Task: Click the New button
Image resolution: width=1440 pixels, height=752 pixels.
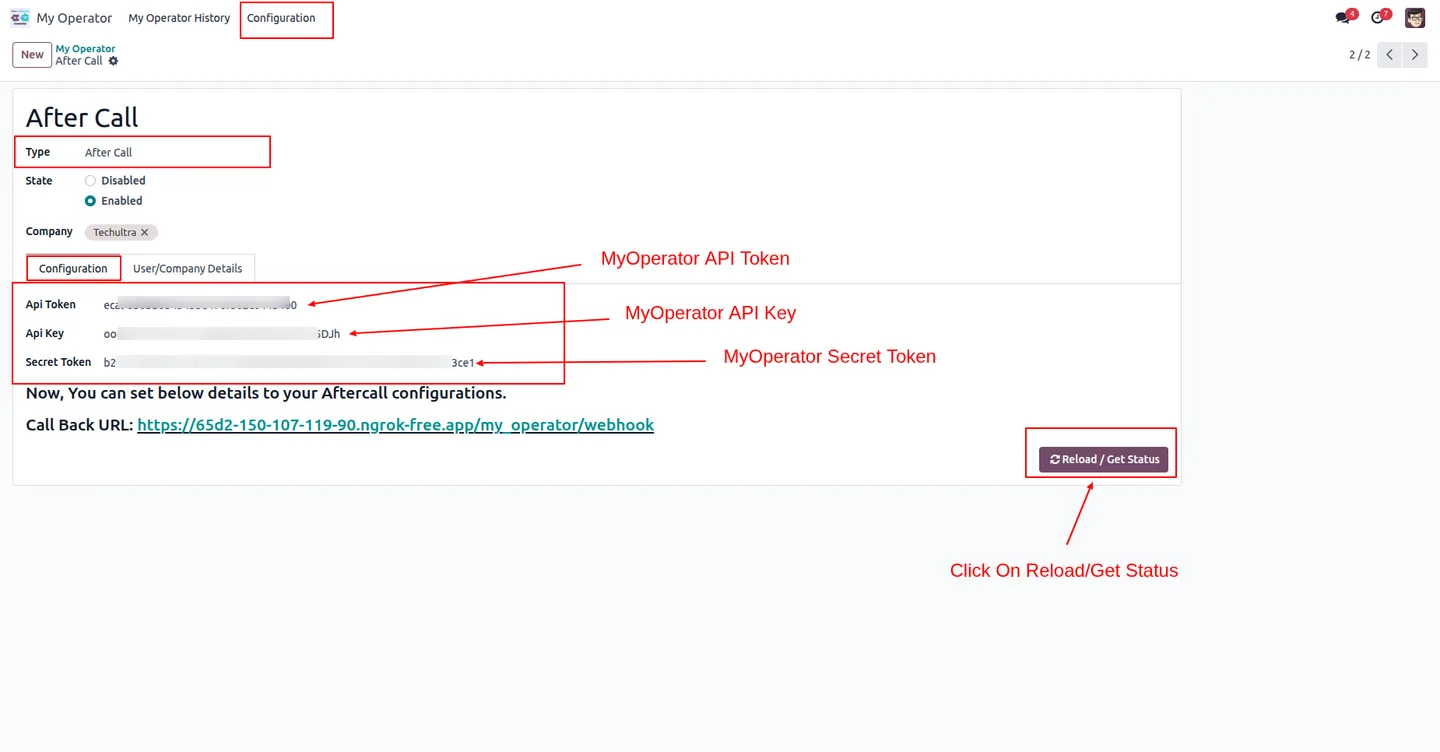Action: tap(32, 55)
